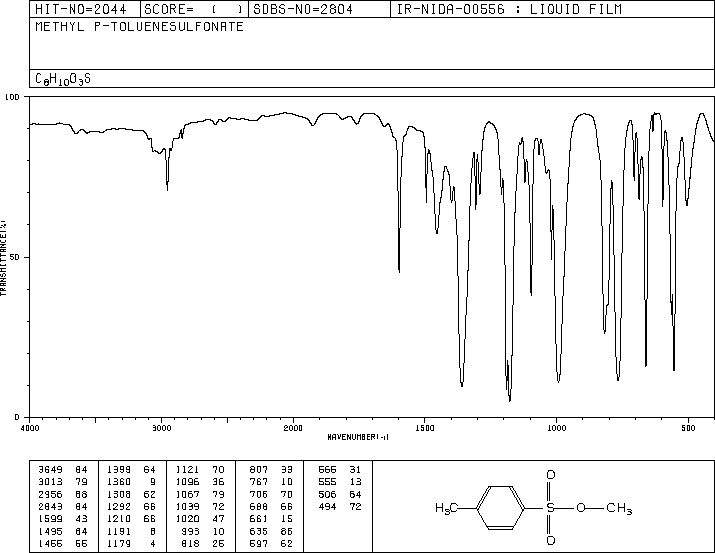Click the sulfur atom S in the structure
This screenshot has height=553, width=715.
coord(550,507)
